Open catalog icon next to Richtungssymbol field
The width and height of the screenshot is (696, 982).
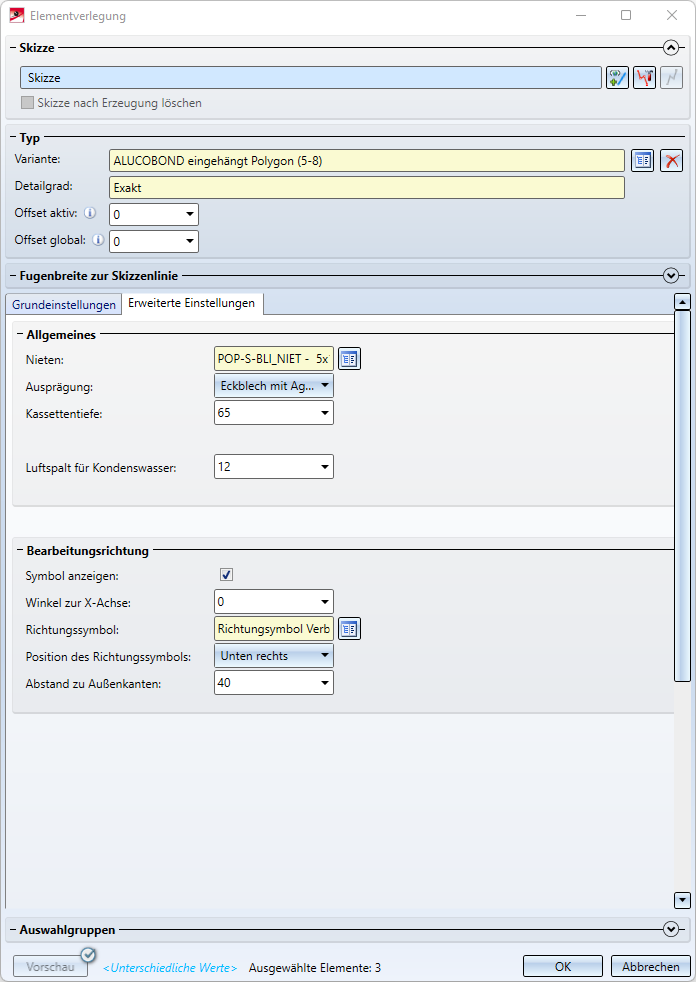349,629
